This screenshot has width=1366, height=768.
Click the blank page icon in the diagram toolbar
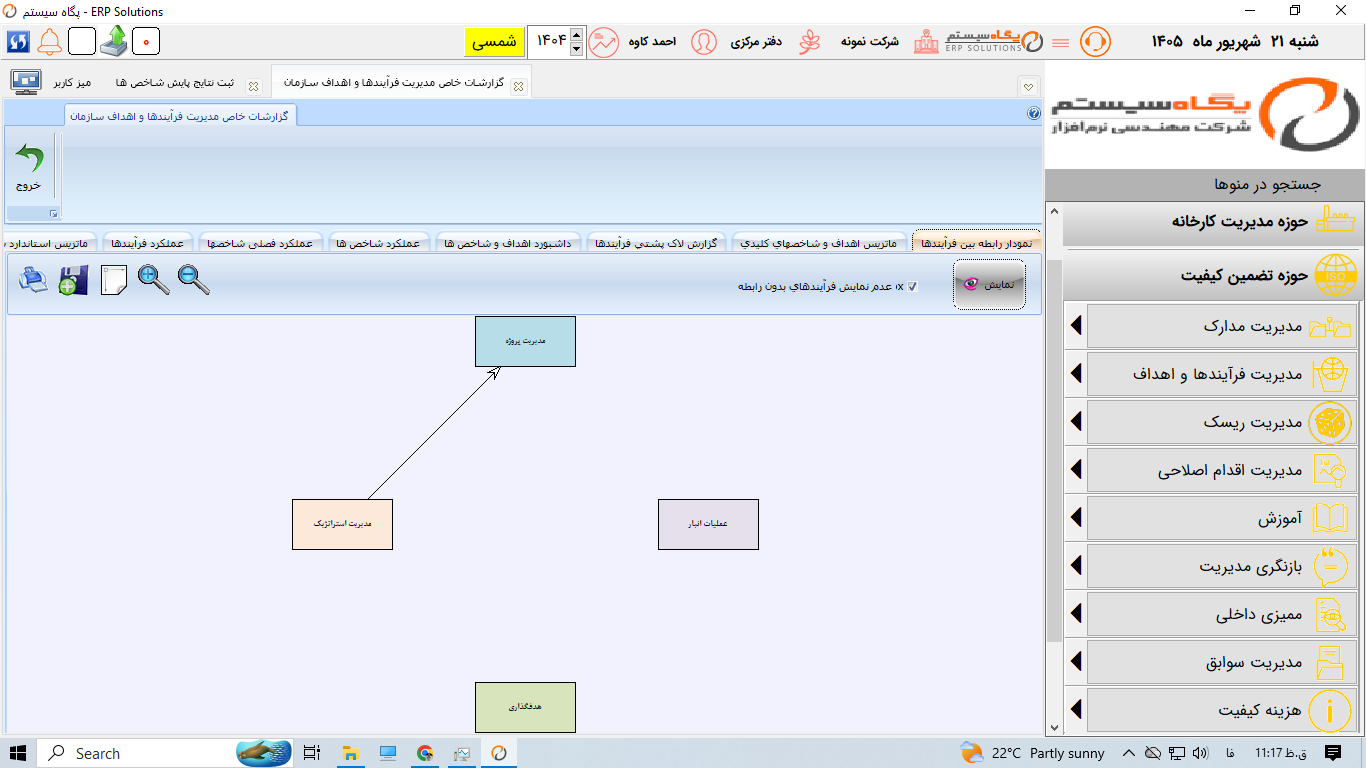[x=113, y=281]
